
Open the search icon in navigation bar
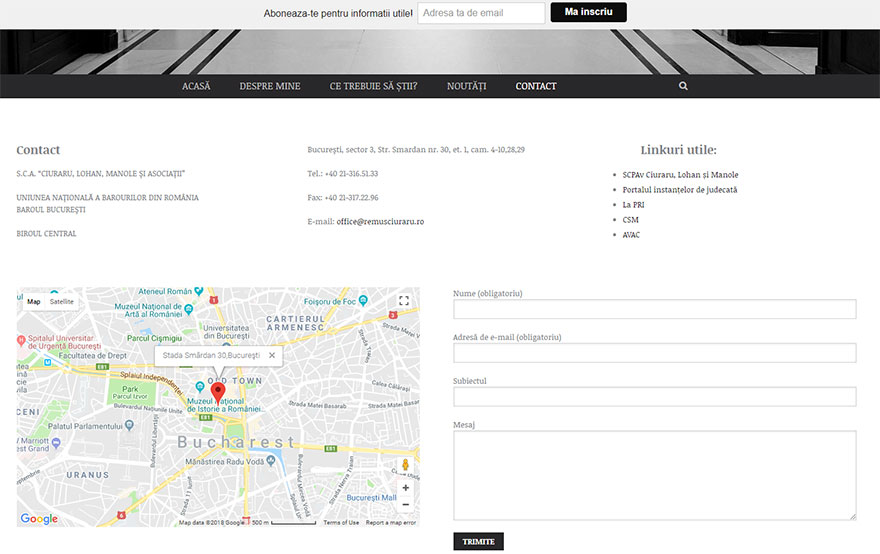(683, 86)
